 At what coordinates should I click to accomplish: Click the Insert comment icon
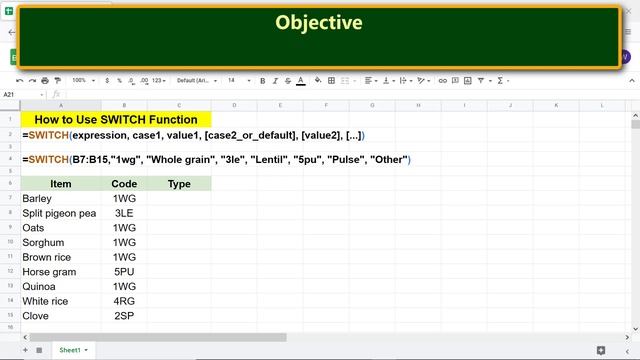point(455,81)
